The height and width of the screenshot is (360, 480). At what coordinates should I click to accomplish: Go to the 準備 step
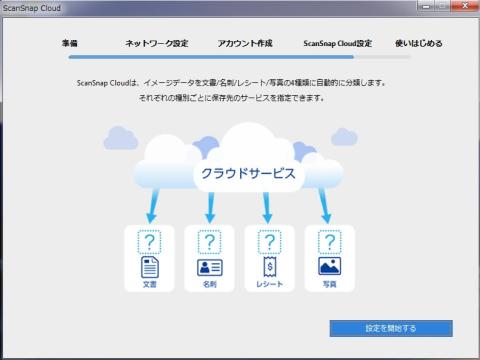69,43
